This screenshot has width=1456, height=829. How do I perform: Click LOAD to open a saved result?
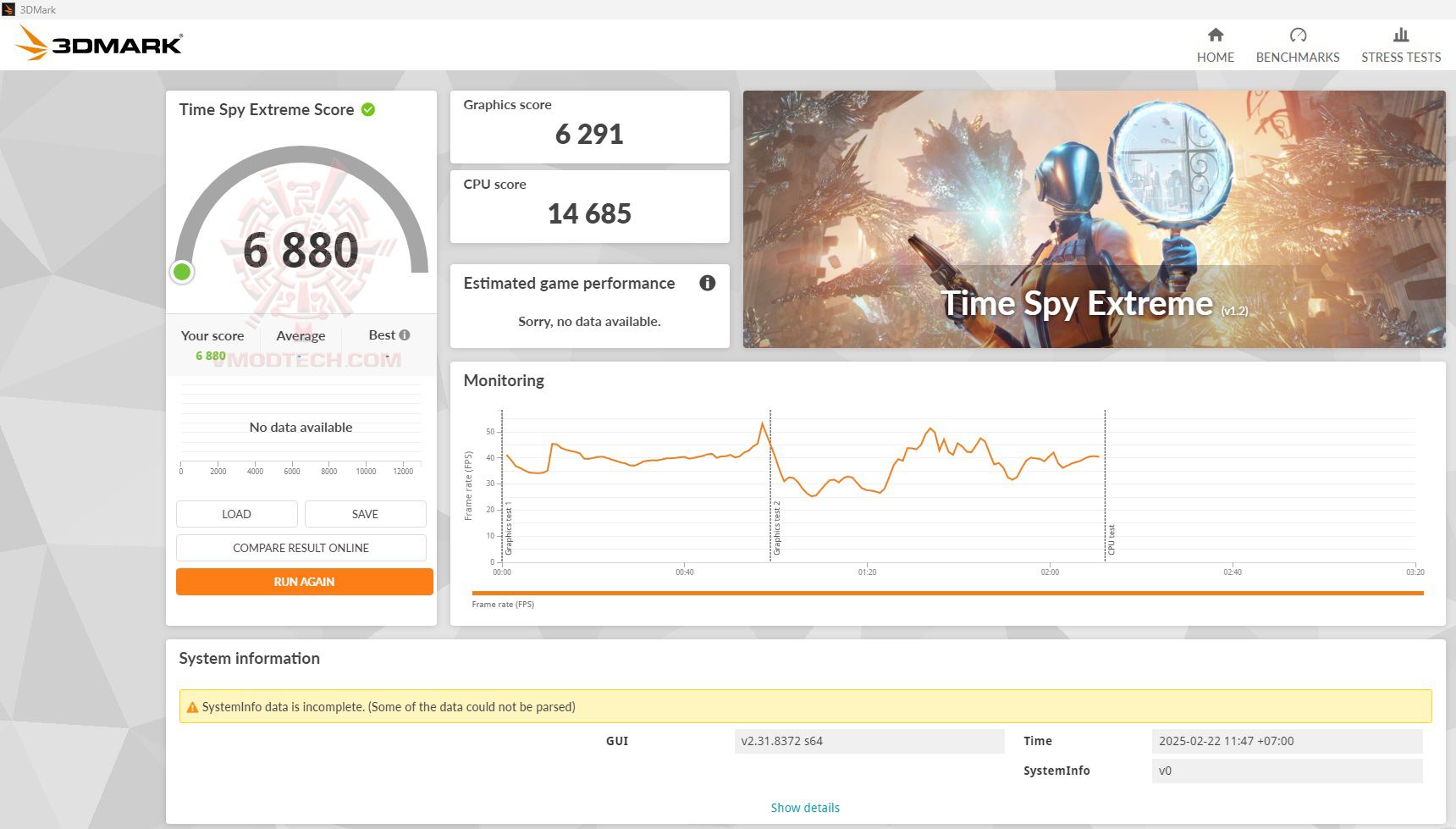236,513
